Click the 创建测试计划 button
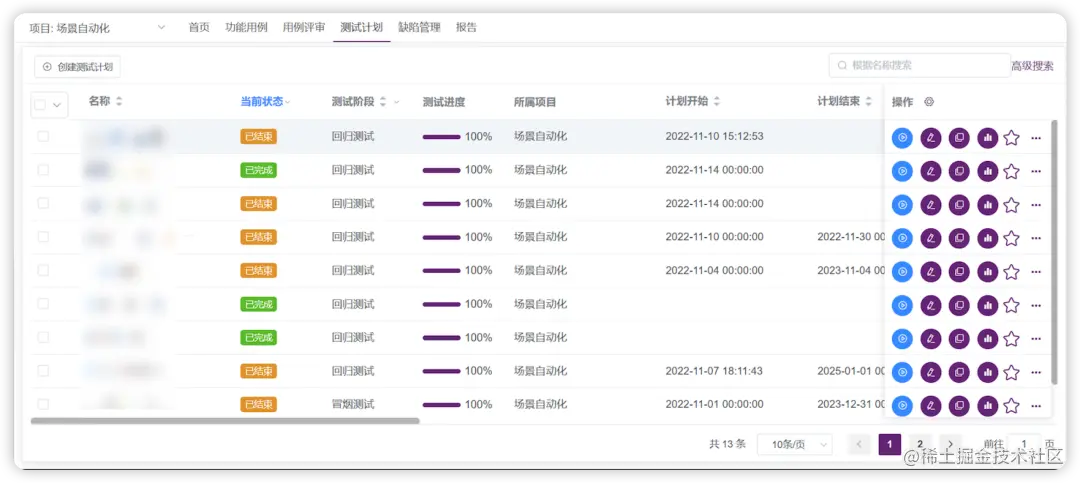Image resolution: width=1080 pixels, height=483 pixels. point(78,67)
